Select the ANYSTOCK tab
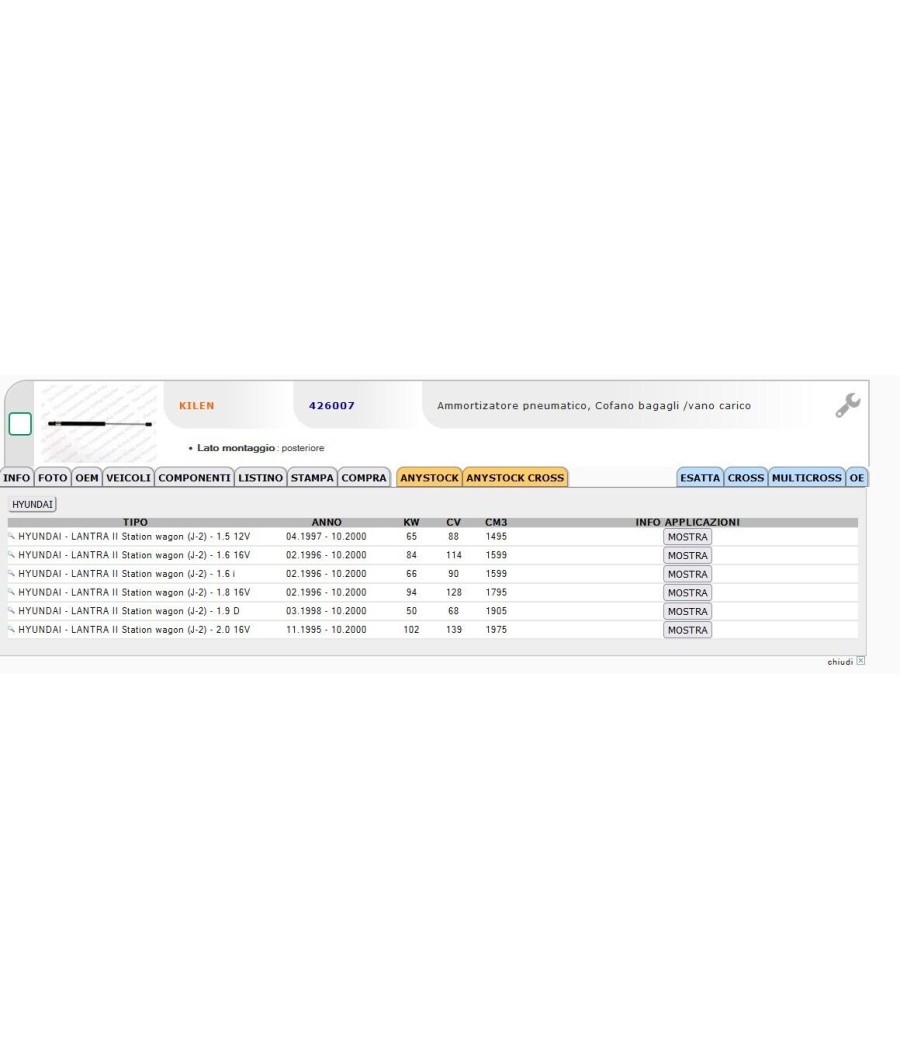Viewport: 900px width, 1050px height. tap(429, 477)
